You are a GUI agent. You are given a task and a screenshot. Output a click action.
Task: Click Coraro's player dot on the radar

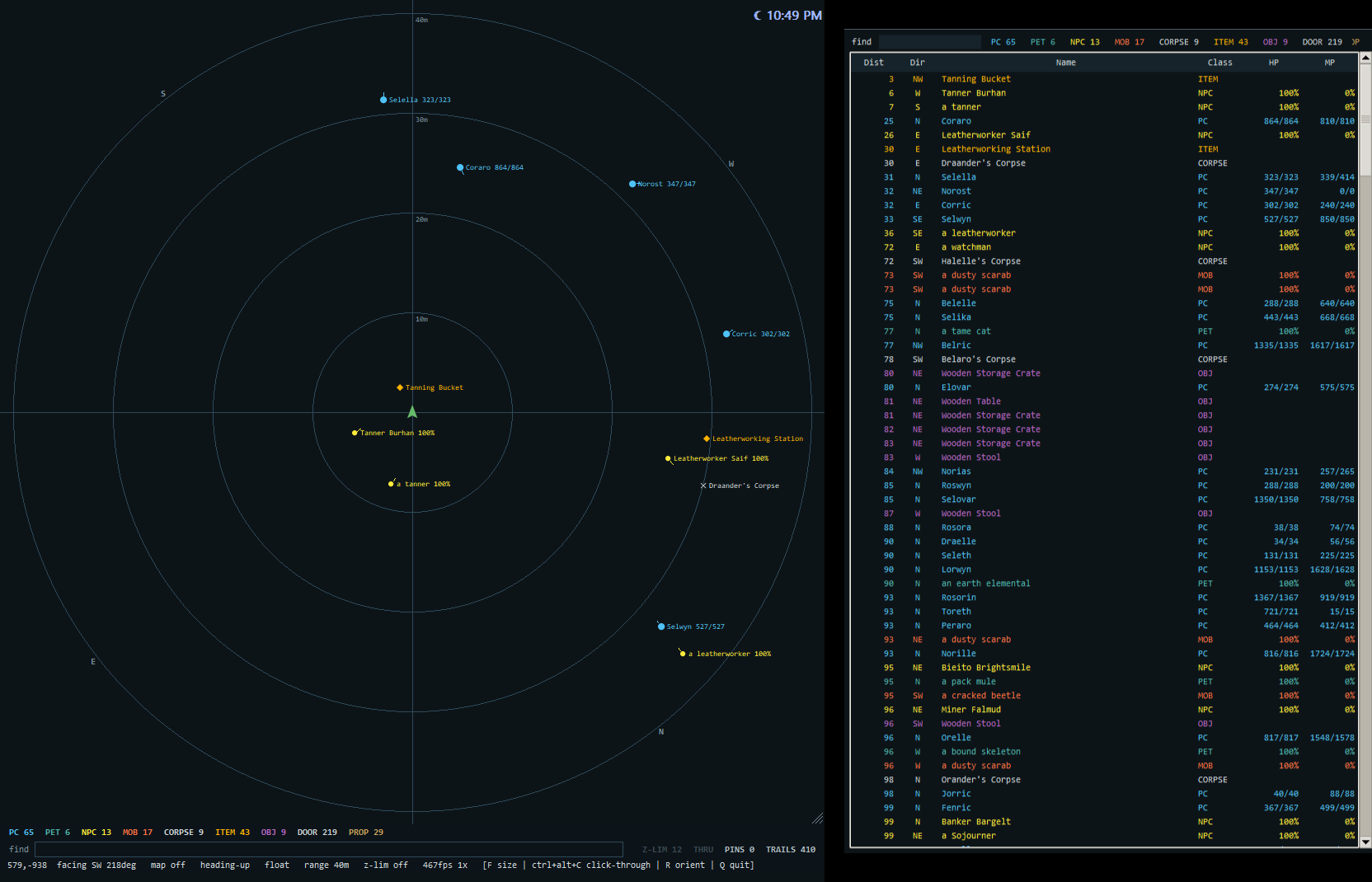460,167
